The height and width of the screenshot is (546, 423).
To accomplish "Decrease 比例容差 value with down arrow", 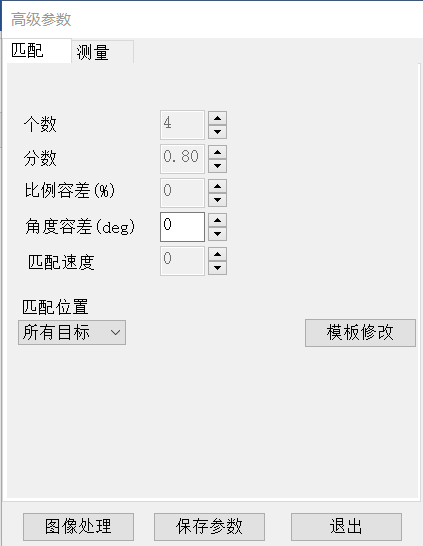I will (218, 200).
